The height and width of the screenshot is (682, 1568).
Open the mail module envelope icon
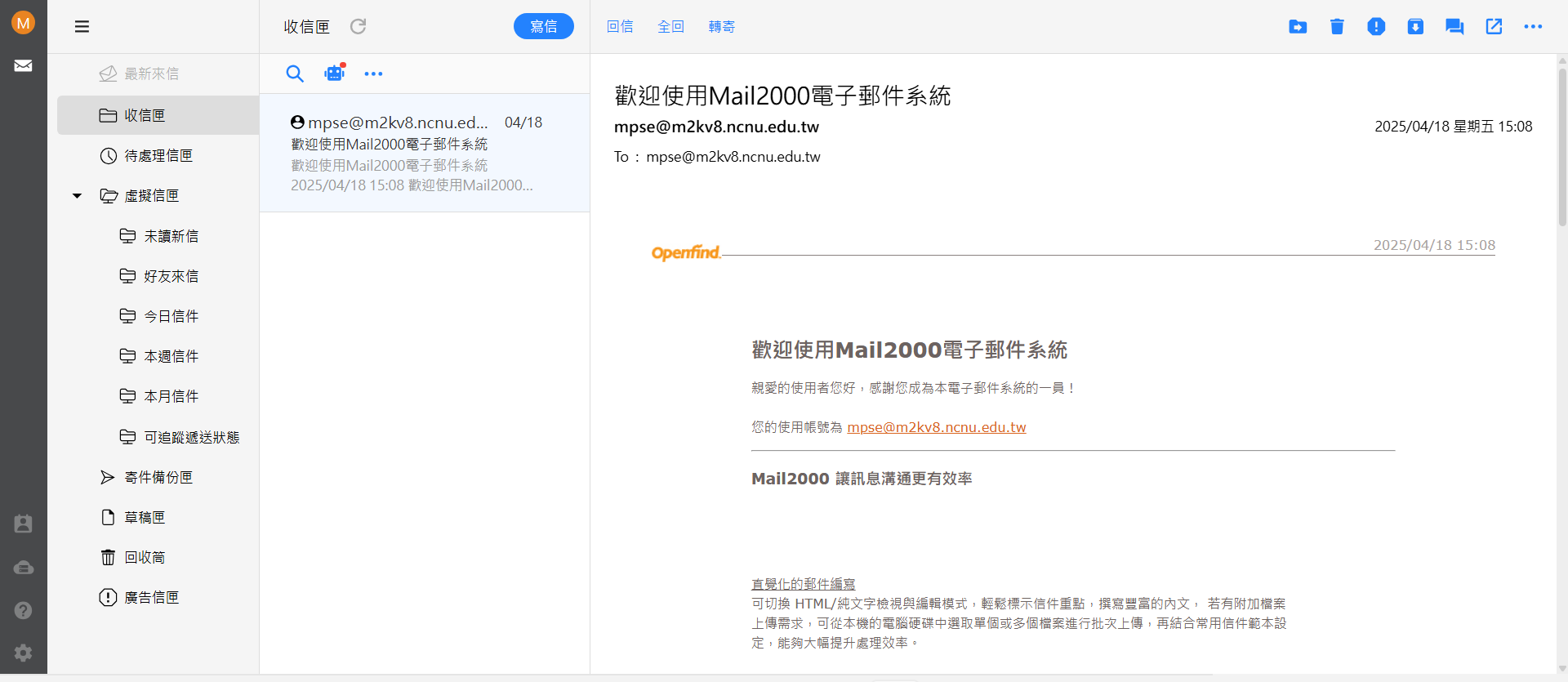click(x=23, y=65)
